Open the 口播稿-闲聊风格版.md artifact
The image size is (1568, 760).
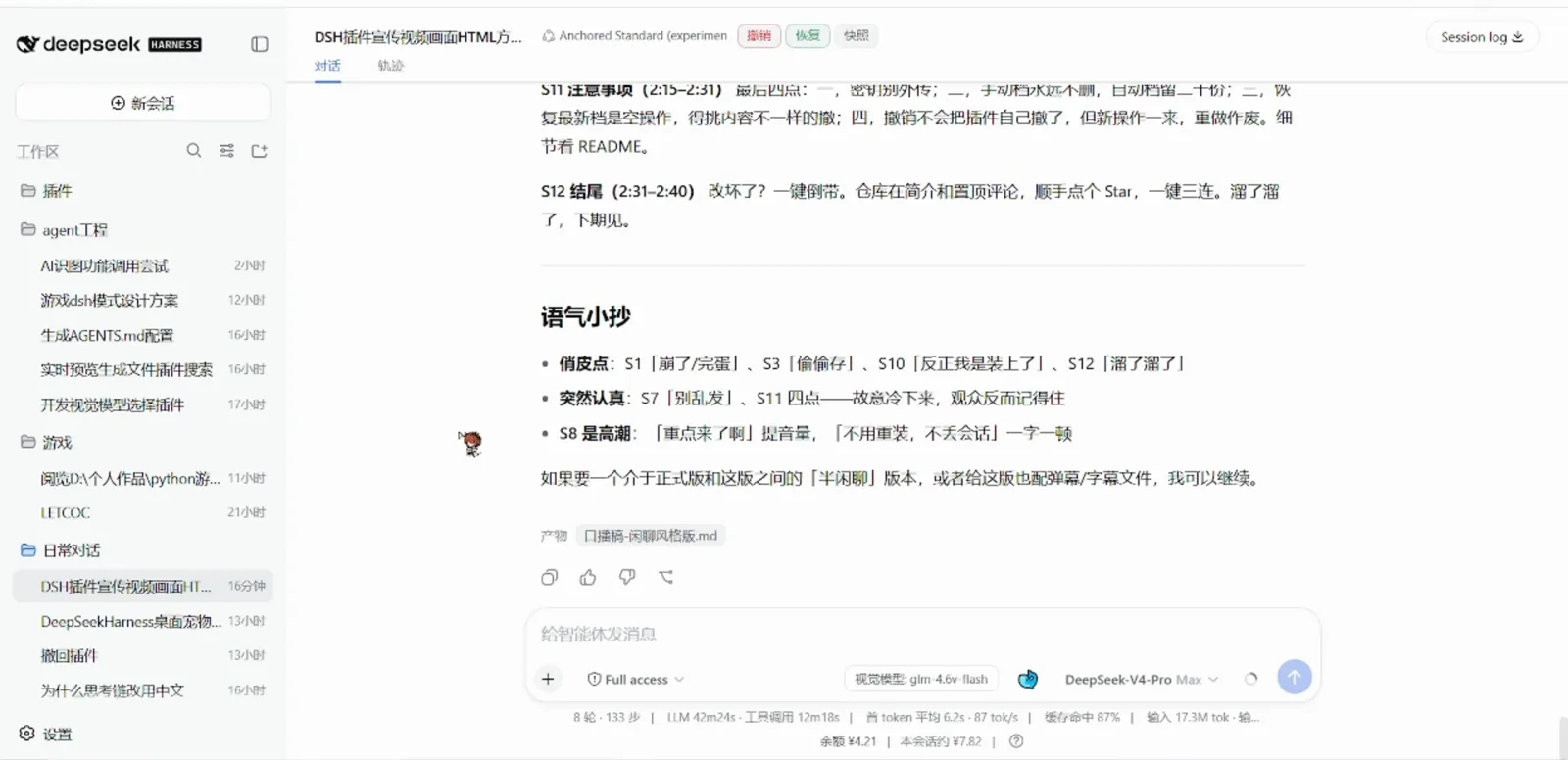(651, 536)
